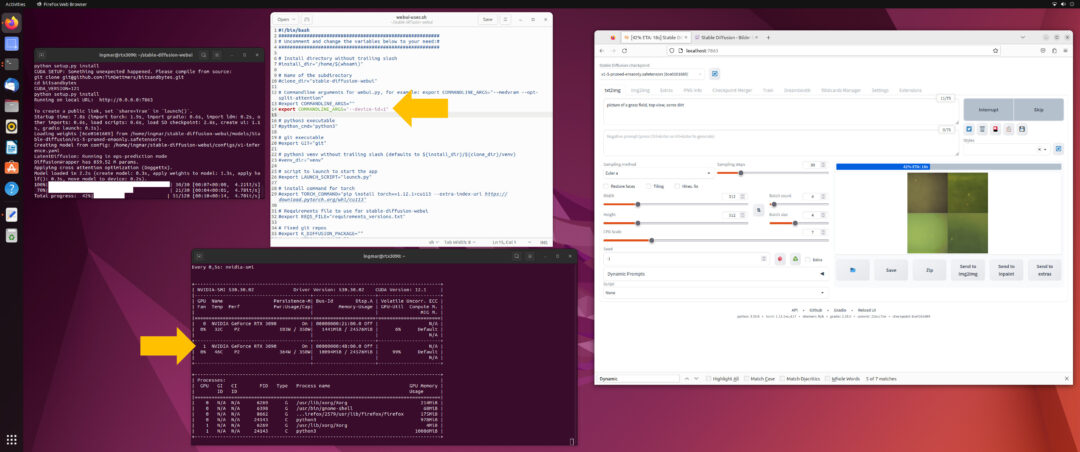
Task: Show extra networks with the red card icon
Action: [996, 129]
